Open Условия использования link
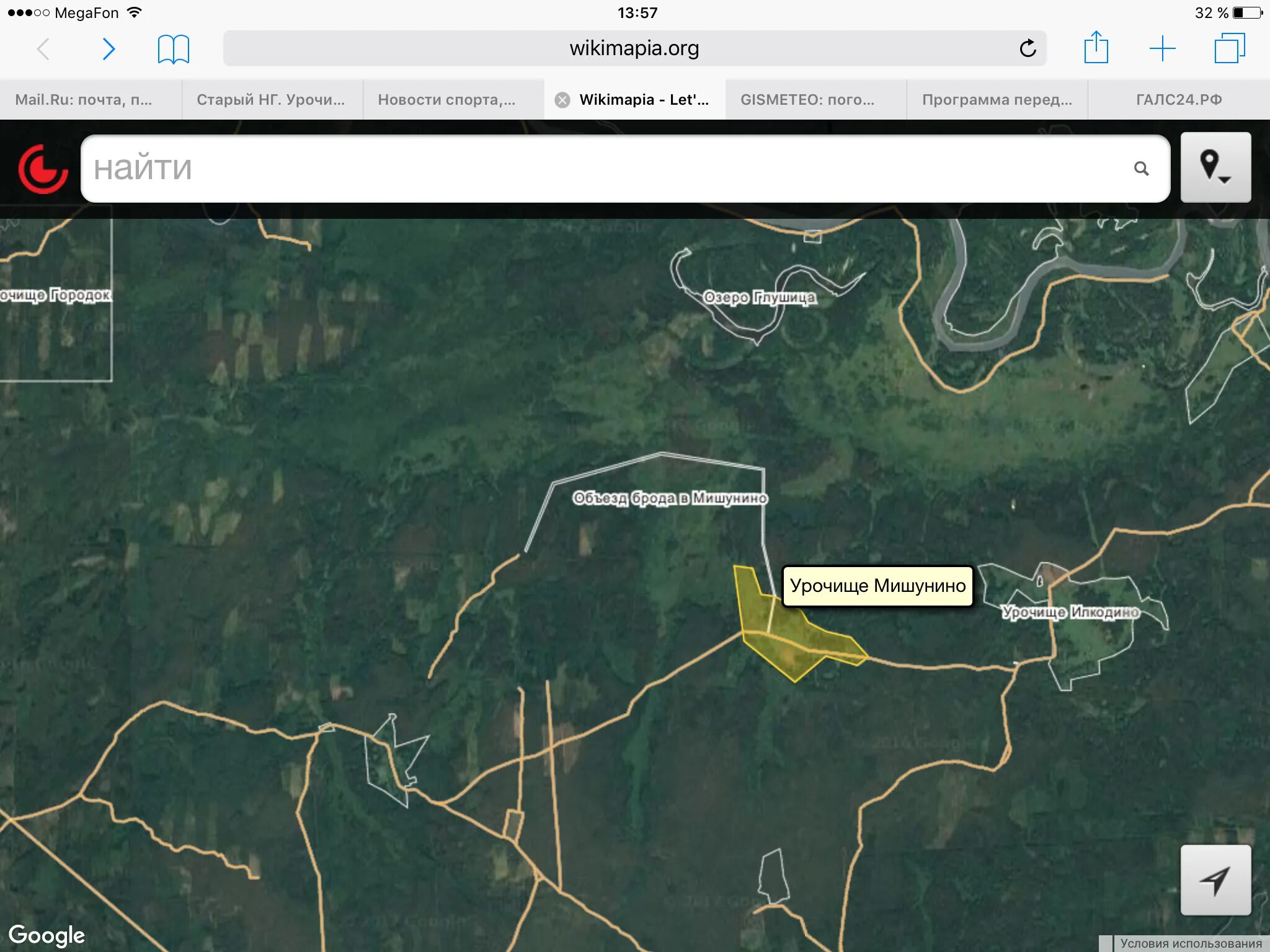 click(1191, 943)
